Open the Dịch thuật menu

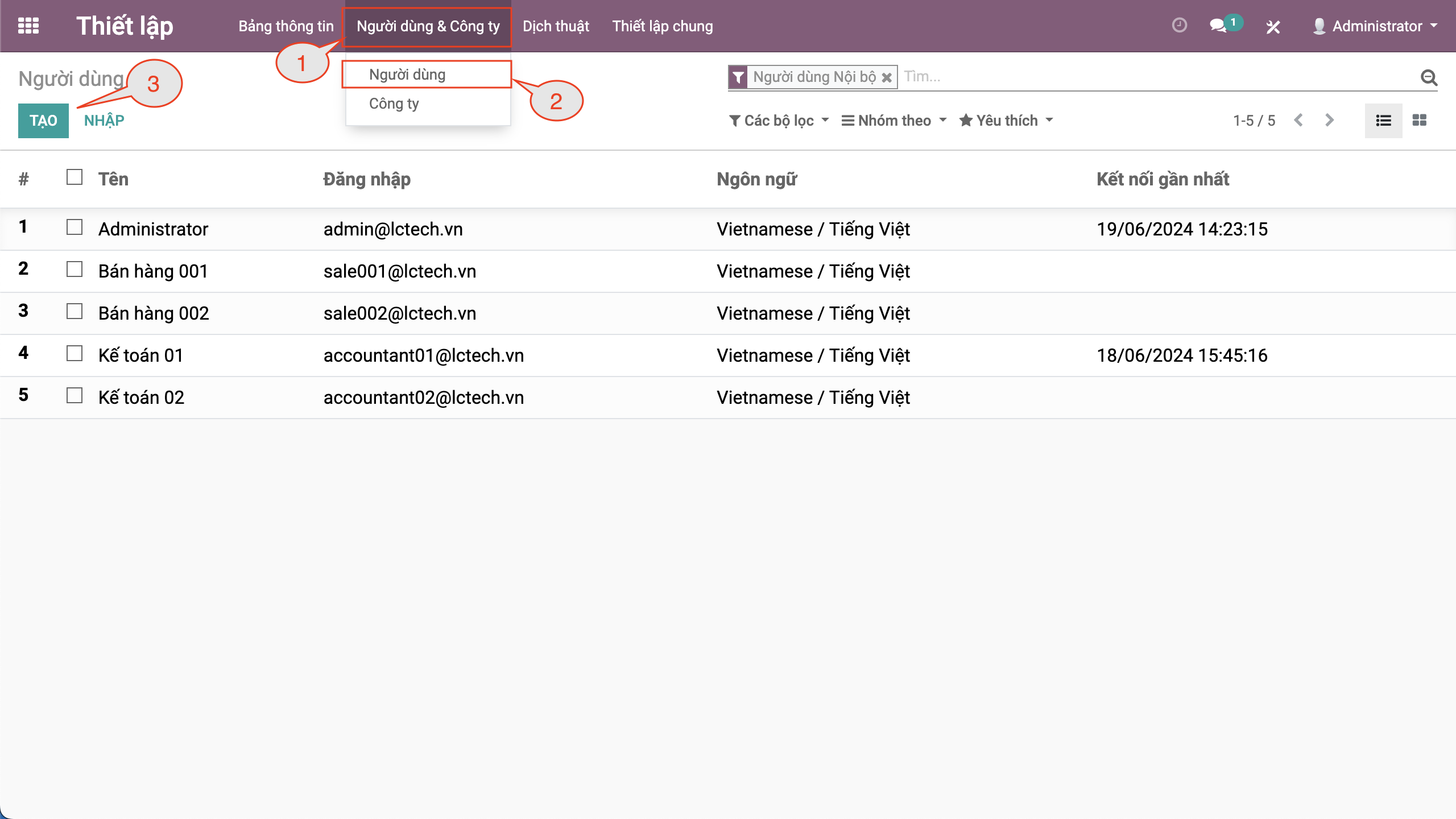(556, 26)
